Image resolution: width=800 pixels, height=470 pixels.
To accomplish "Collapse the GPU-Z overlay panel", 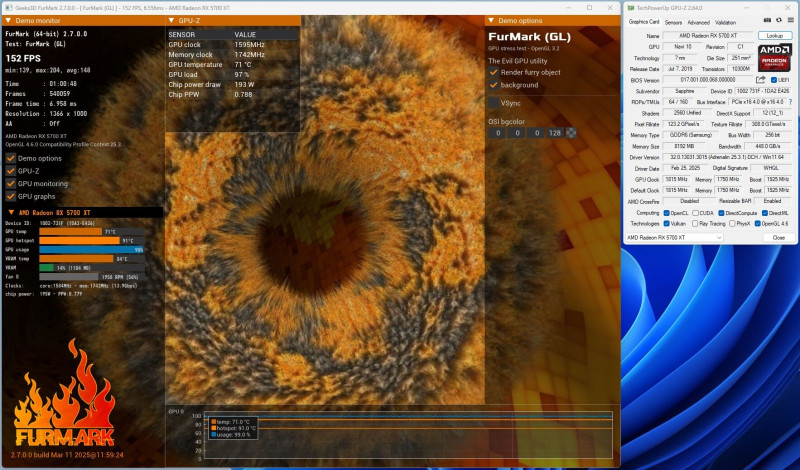I will pos(171,20).
